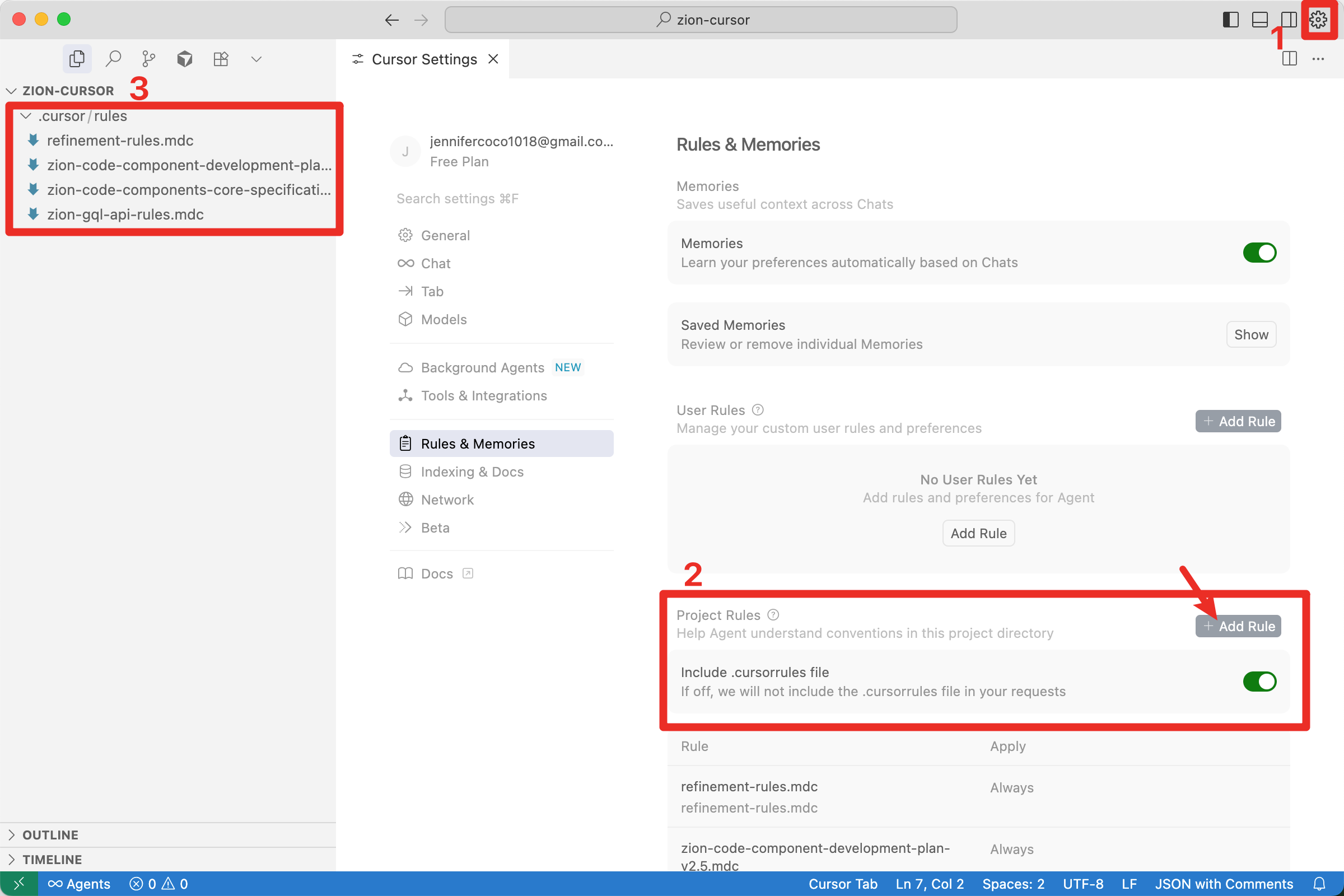Show errors and warnings count
This screenshot has width=1344, height=896.
pos(158,884)
